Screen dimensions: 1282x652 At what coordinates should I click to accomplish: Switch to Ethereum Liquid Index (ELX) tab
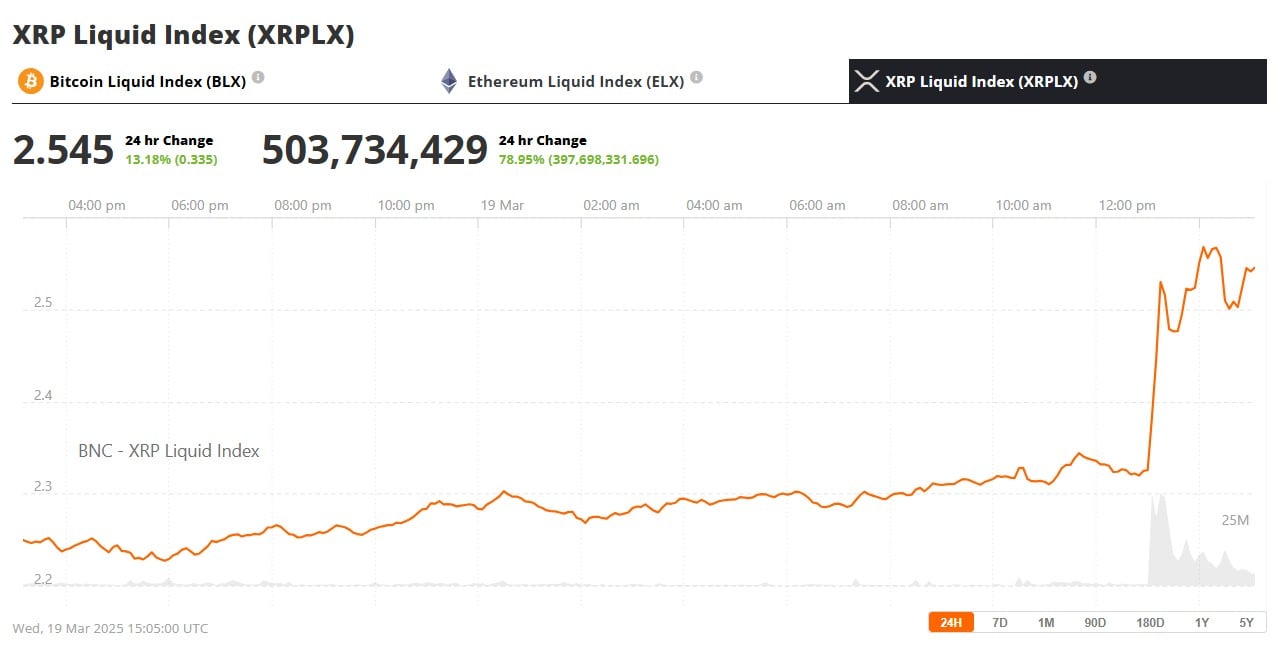click(575, 82)
